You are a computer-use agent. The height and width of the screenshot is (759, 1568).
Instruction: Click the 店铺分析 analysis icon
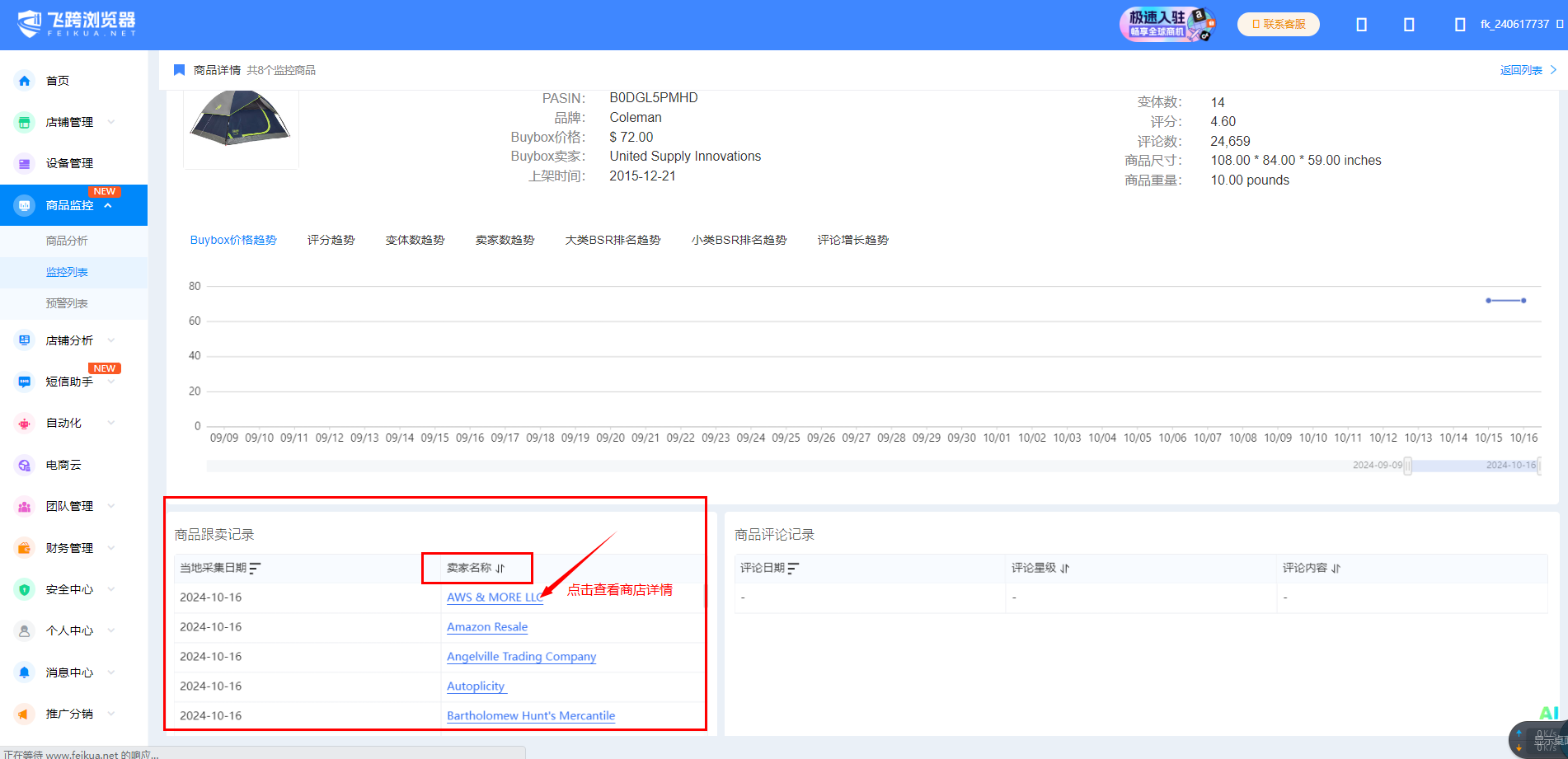click(x=24, y=340)
